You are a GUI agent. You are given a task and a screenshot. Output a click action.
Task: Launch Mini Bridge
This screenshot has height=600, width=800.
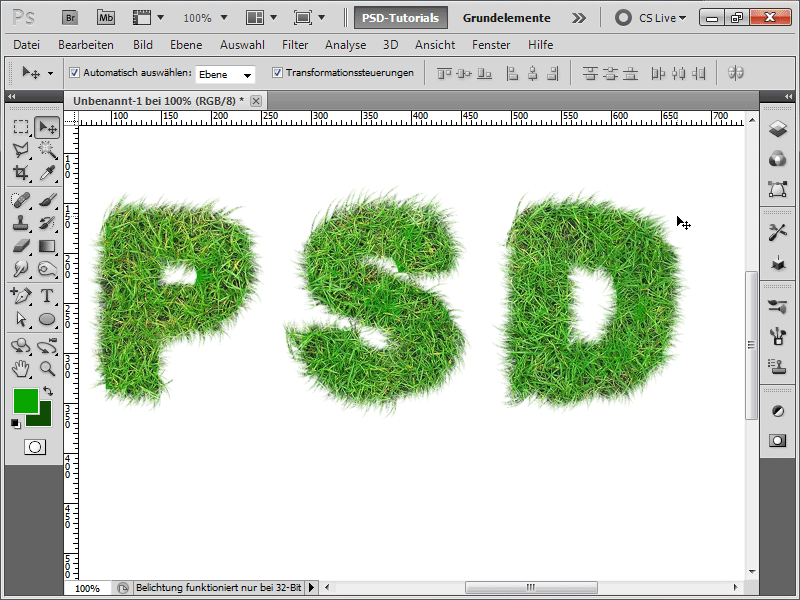[x=106, y=18]
